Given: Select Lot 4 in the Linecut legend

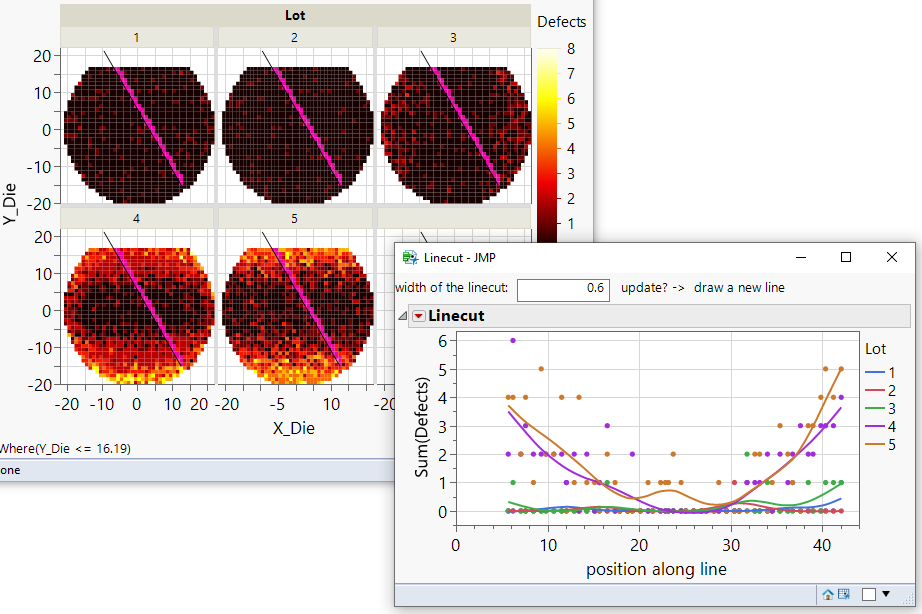Looking at the screenshot, I should [x=880, y=426].
